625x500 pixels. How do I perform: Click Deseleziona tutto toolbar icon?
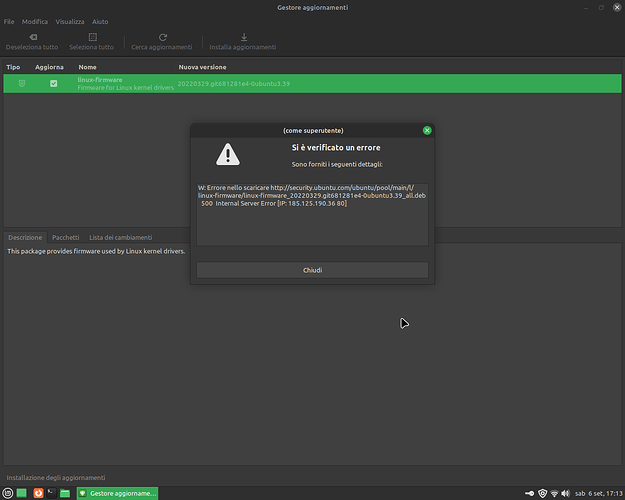point(33,37)
